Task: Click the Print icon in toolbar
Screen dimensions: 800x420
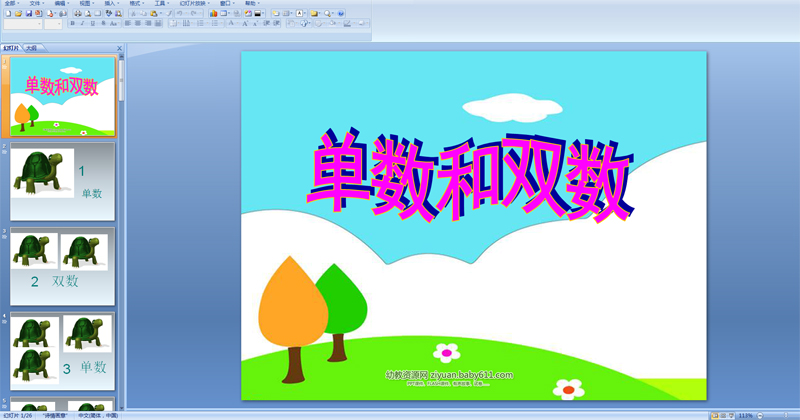Action: pos(78,13)
